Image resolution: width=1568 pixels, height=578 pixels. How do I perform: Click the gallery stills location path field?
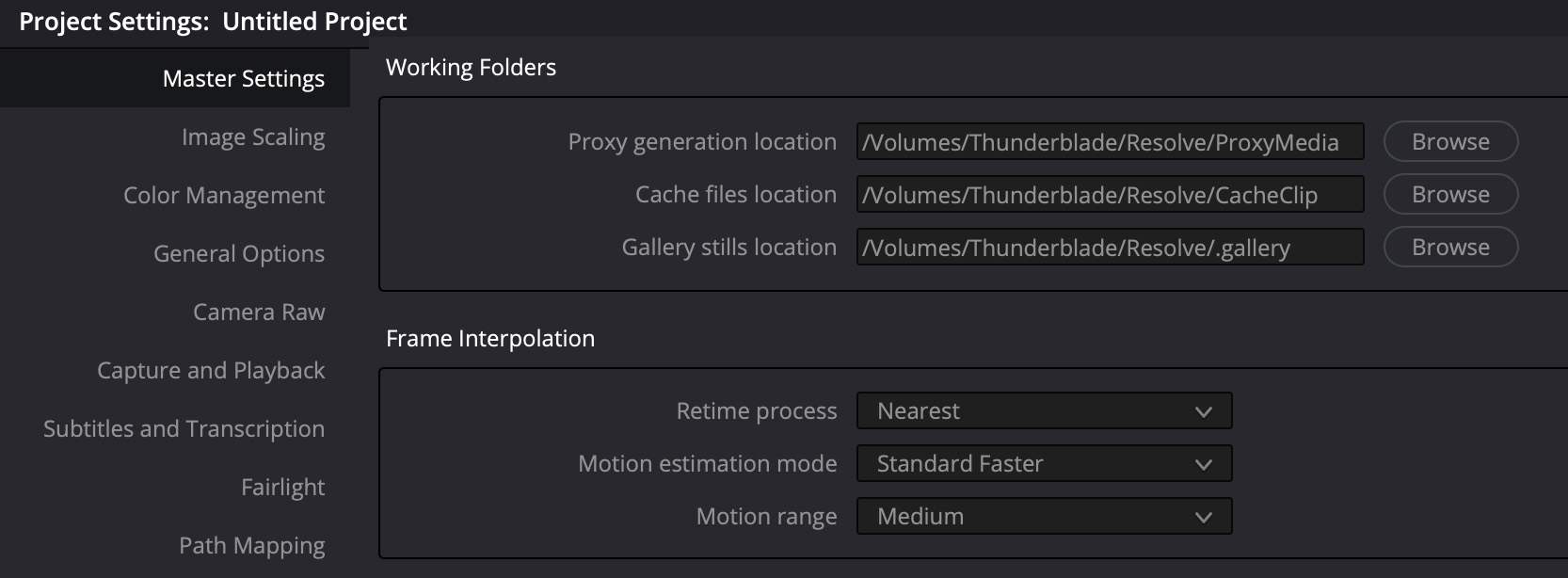pyautogui.click(x=1109, y=248)
